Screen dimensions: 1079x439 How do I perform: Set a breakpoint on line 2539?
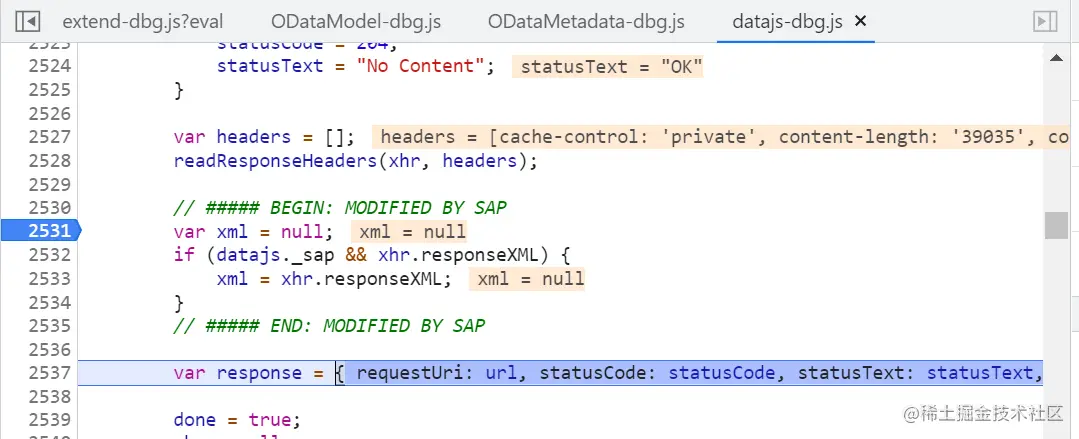50,420
